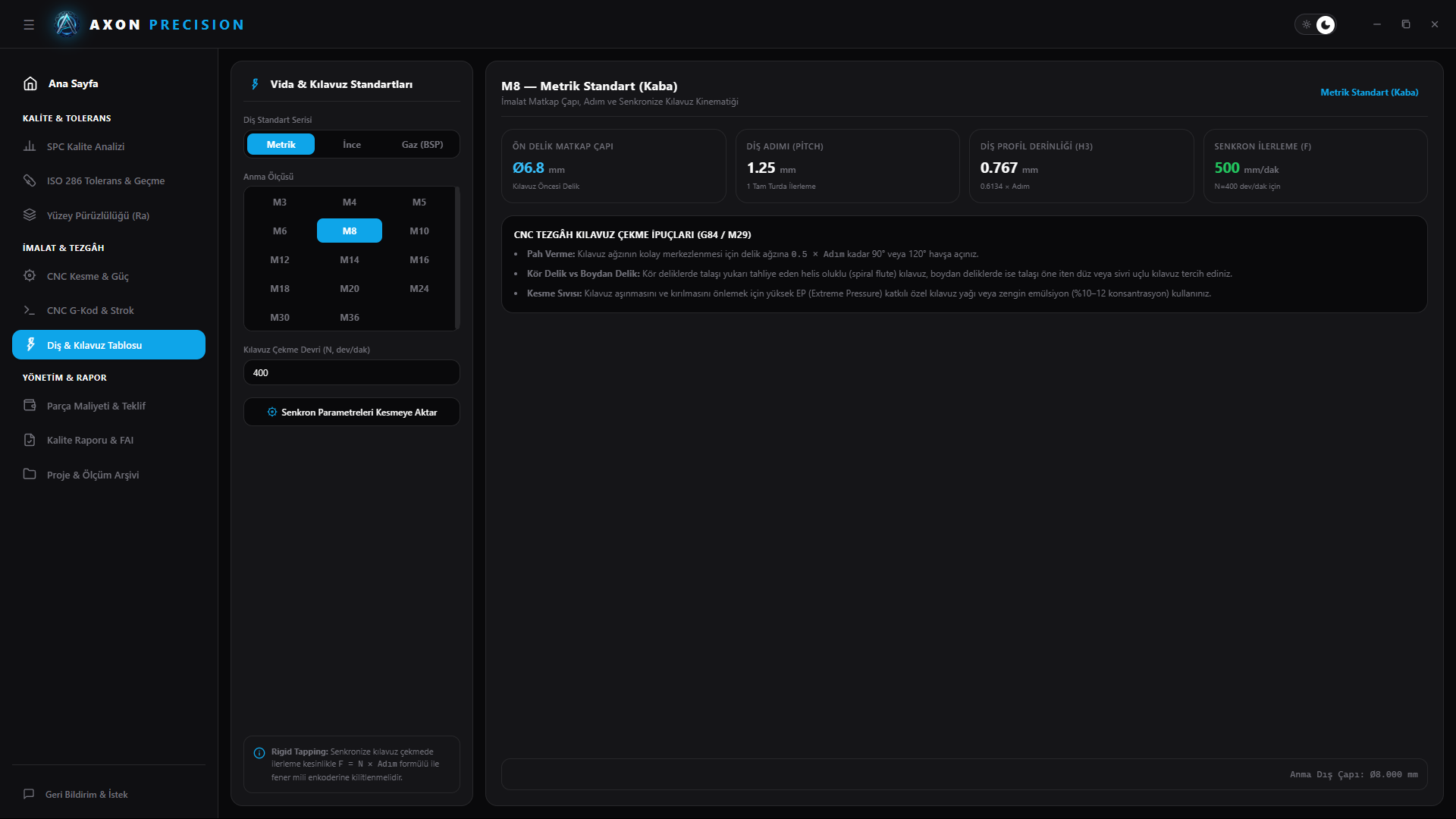Switch to İnce thread series
1456x819 pixels.
(x=352, y=144)
